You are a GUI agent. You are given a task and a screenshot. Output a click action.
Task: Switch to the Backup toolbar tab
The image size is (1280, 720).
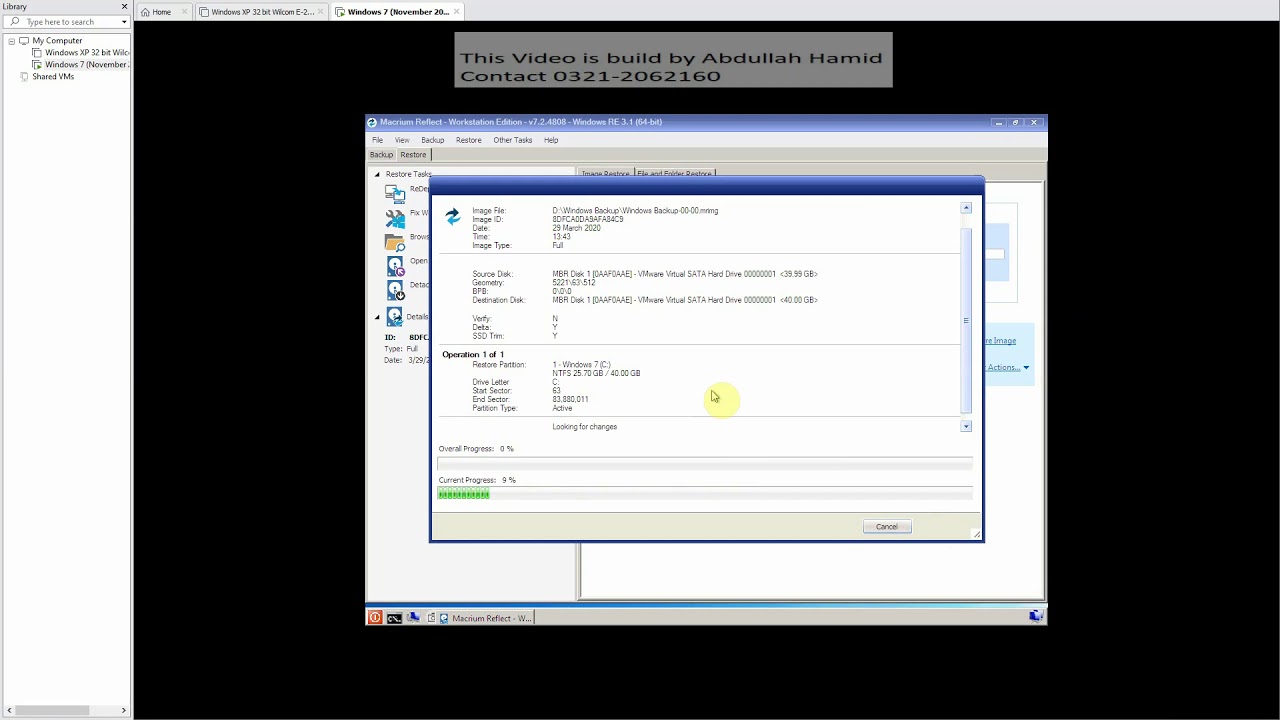tap(381, 155)
